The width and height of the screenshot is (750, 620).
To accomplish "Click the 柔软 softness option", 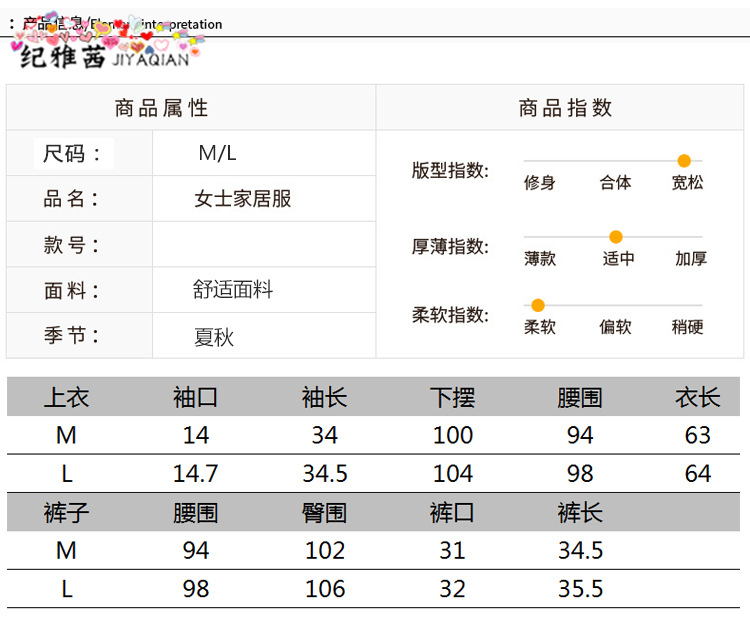I will coord(540,327).
